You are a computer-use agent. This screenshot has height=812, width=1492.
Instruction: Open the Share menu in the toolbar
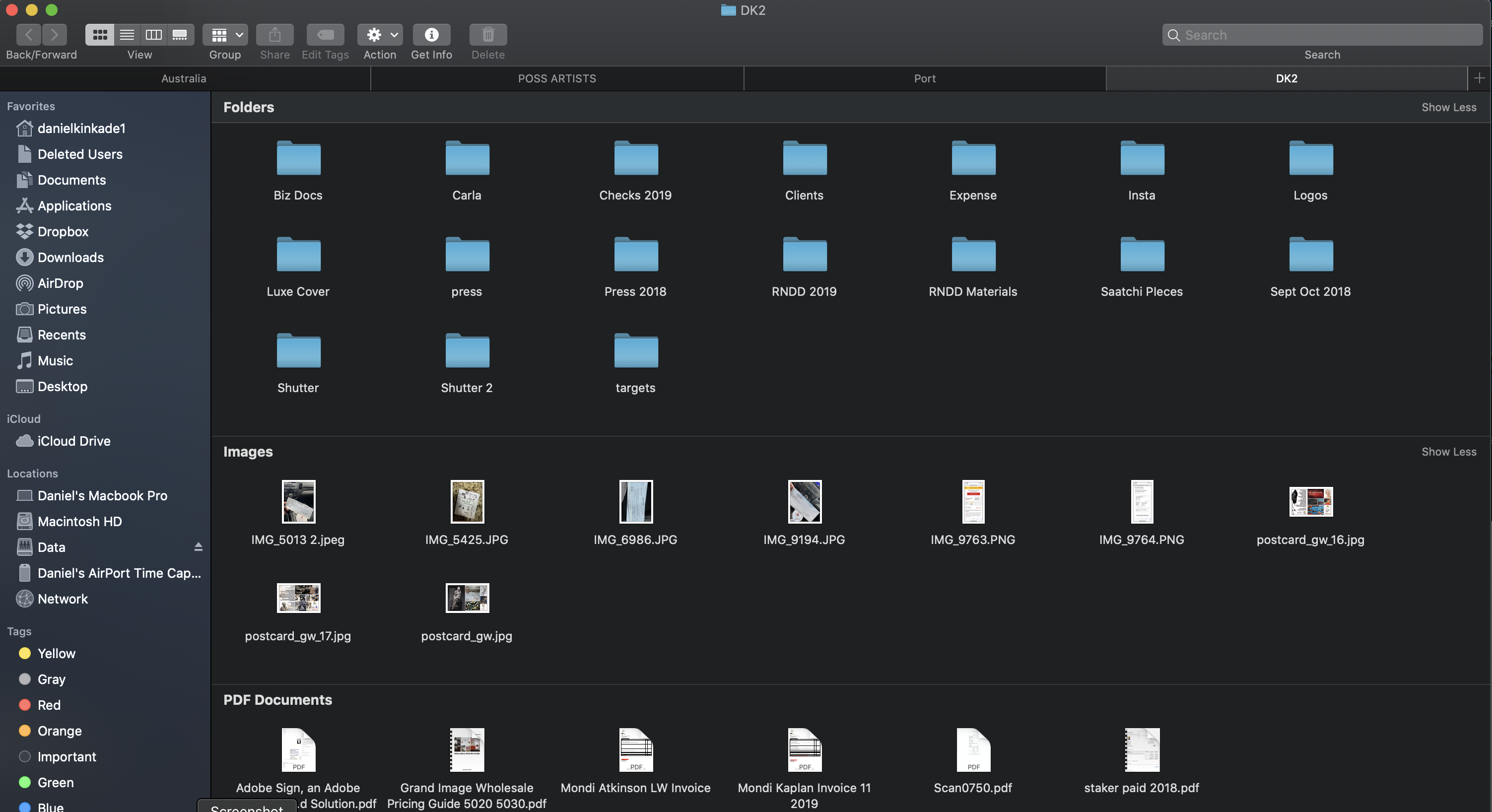click(274, 35)
